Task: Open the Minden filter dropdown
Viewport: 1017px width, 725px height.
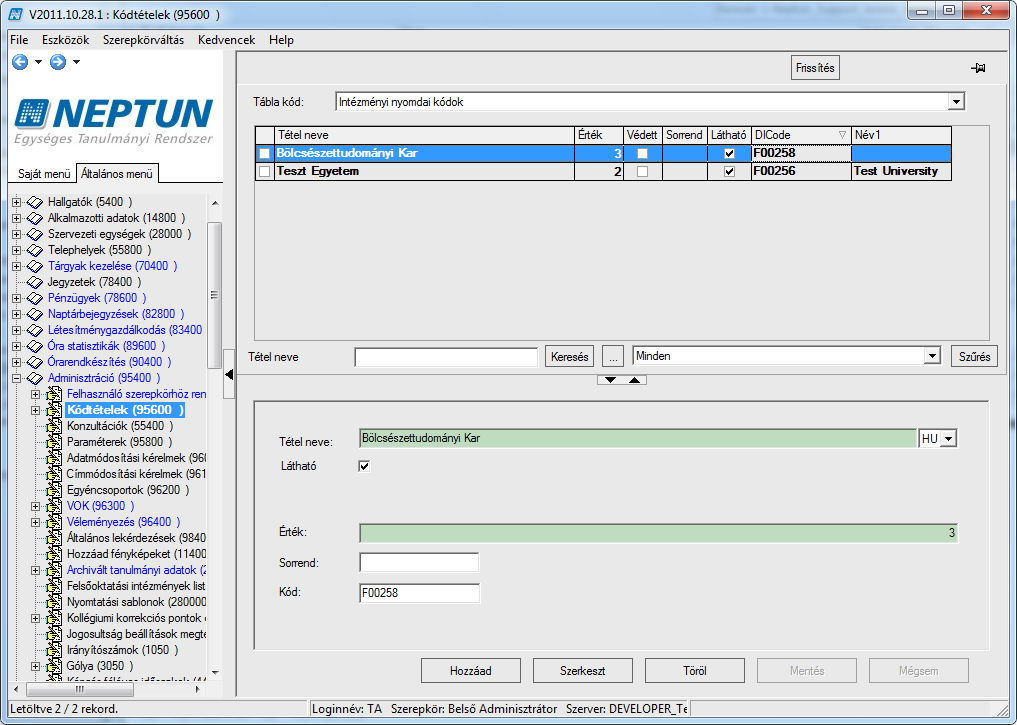Action: (x=932, y=356)
